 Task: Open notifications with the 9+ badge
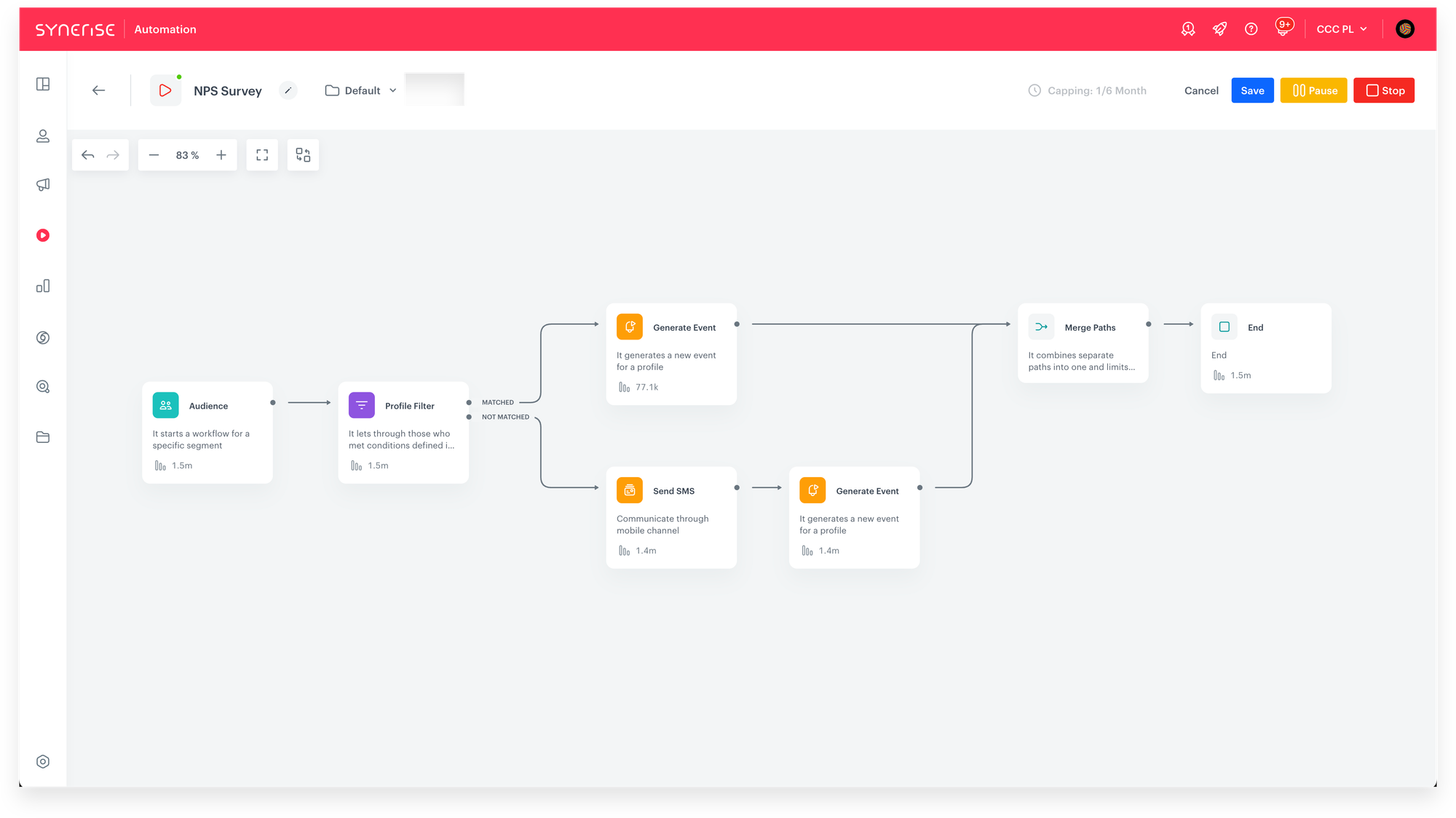click(1283, 29)
